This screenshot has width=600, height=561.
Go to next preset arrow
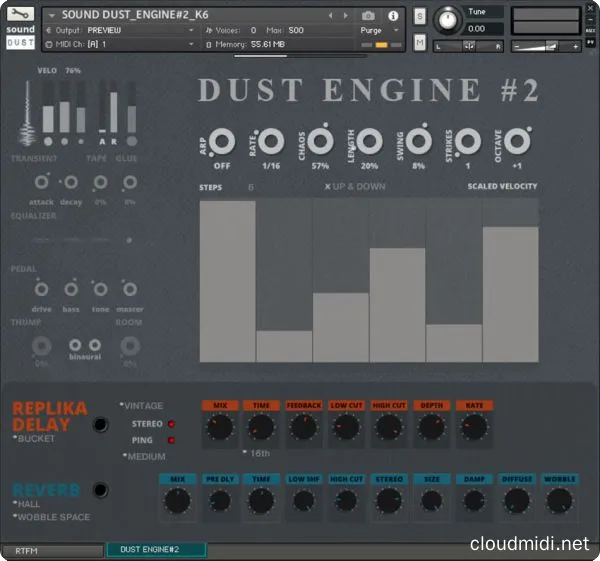point(346,16)
